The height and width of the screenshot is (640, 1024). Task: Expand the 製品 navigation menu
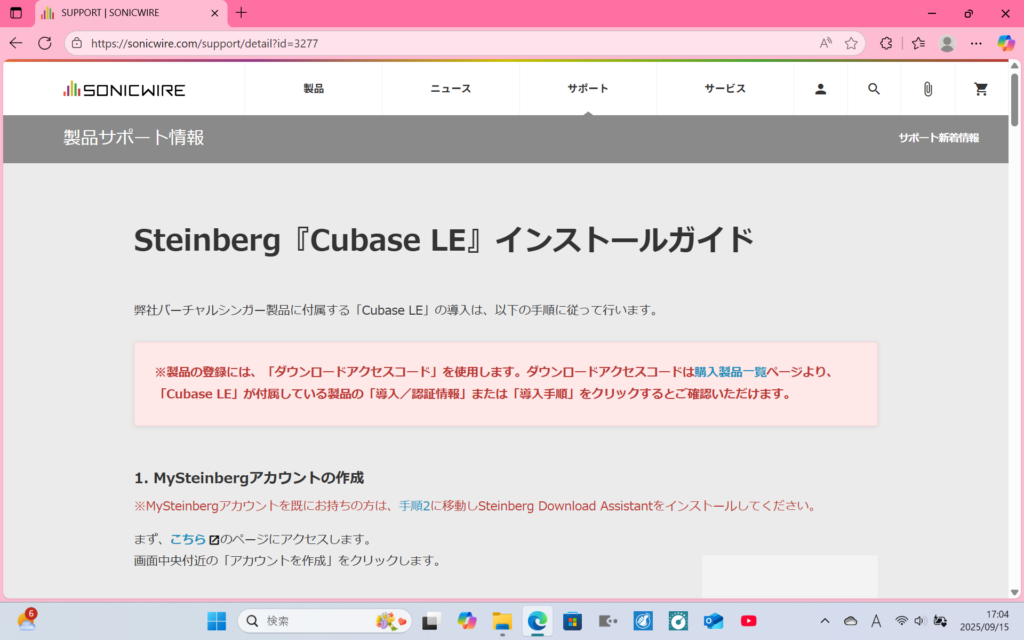tap(313, 89)
